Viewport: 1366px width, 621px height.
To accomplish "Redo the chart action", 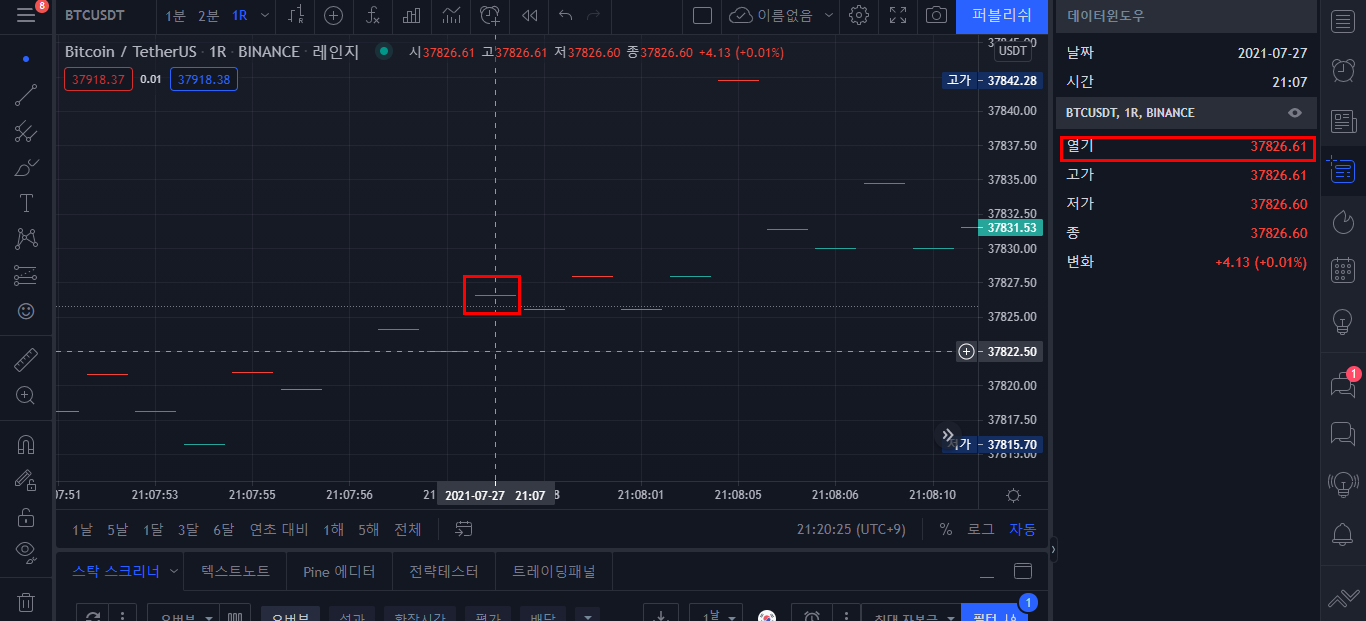I will (594, 15).
